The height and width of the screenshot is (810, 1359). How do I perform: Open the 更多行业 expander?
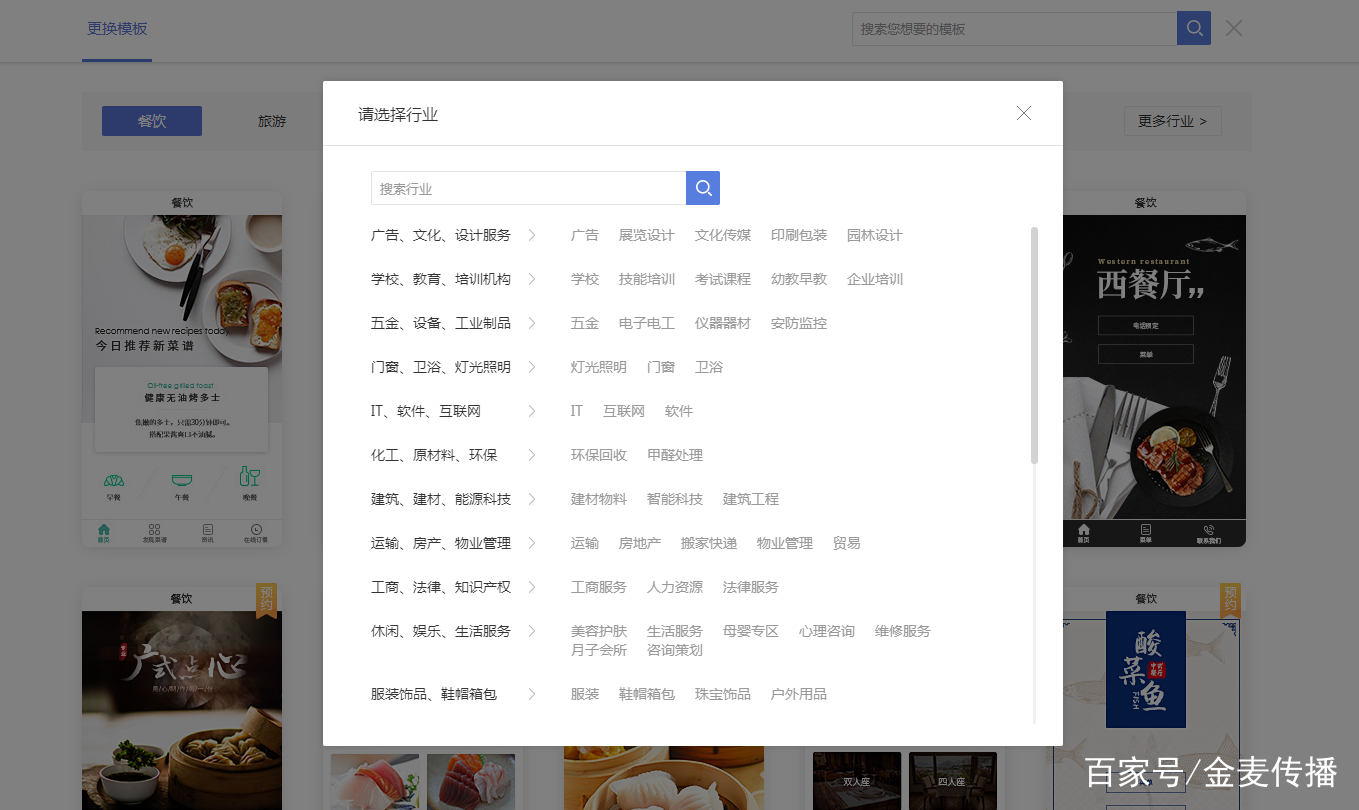pos(1171,120)
